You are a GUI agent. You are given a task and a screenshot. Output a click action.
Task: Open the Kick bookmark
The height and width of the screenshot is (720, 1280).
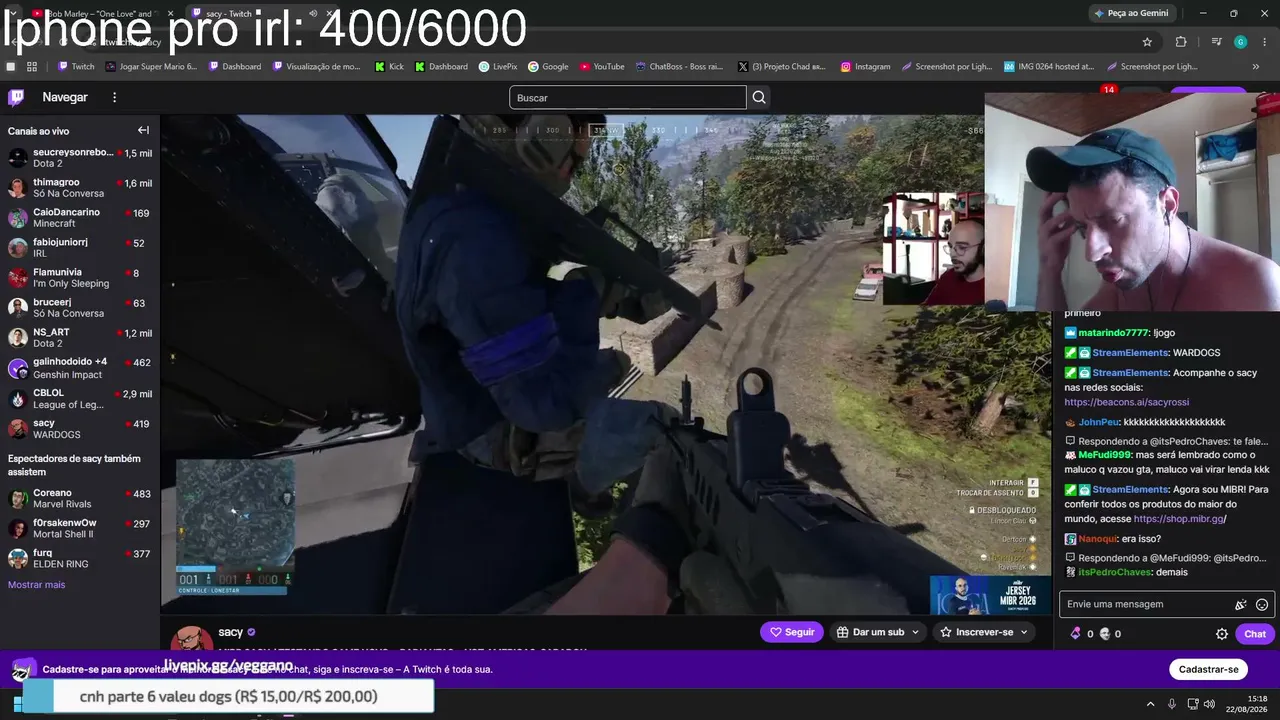coord(390,67)
